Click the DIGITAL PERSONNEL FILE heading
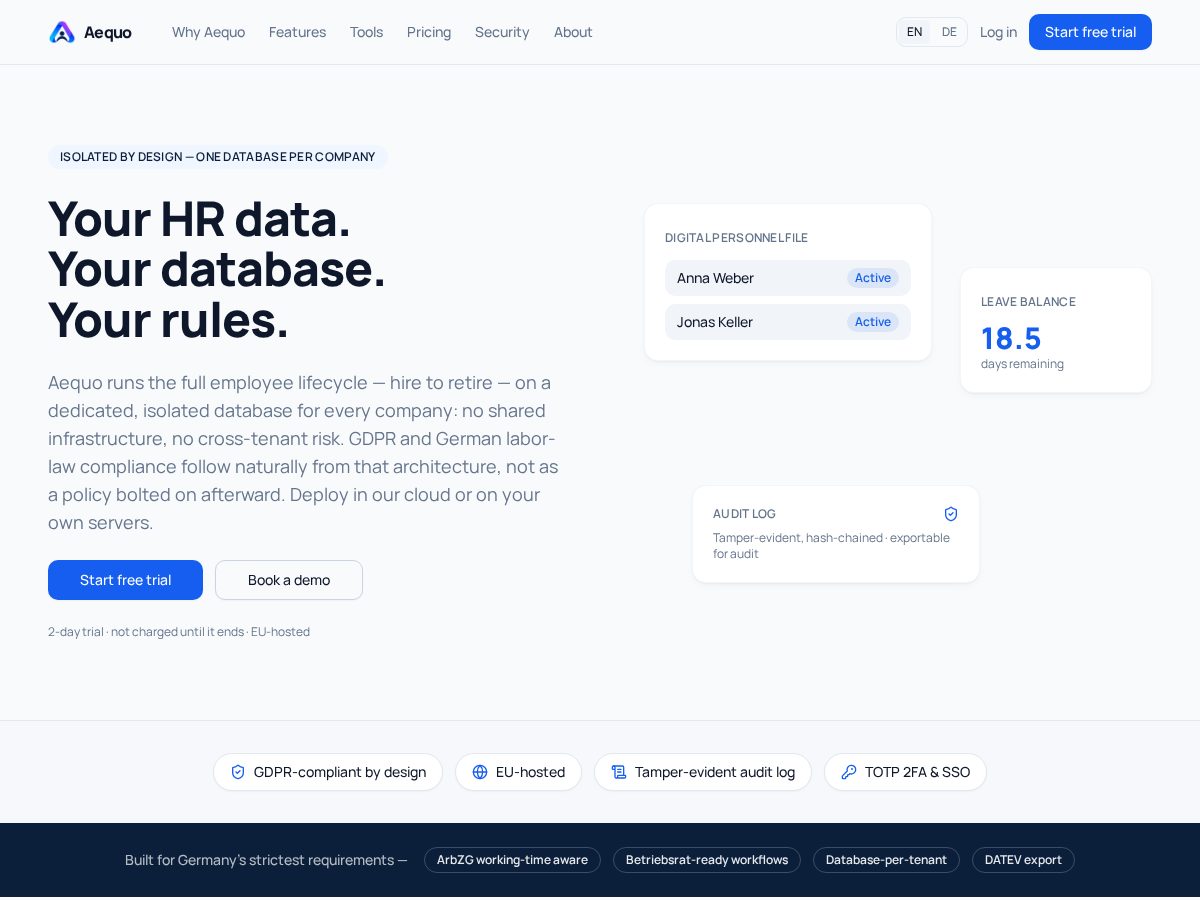This screenshot has height=900, width=1200. point(736,238)
